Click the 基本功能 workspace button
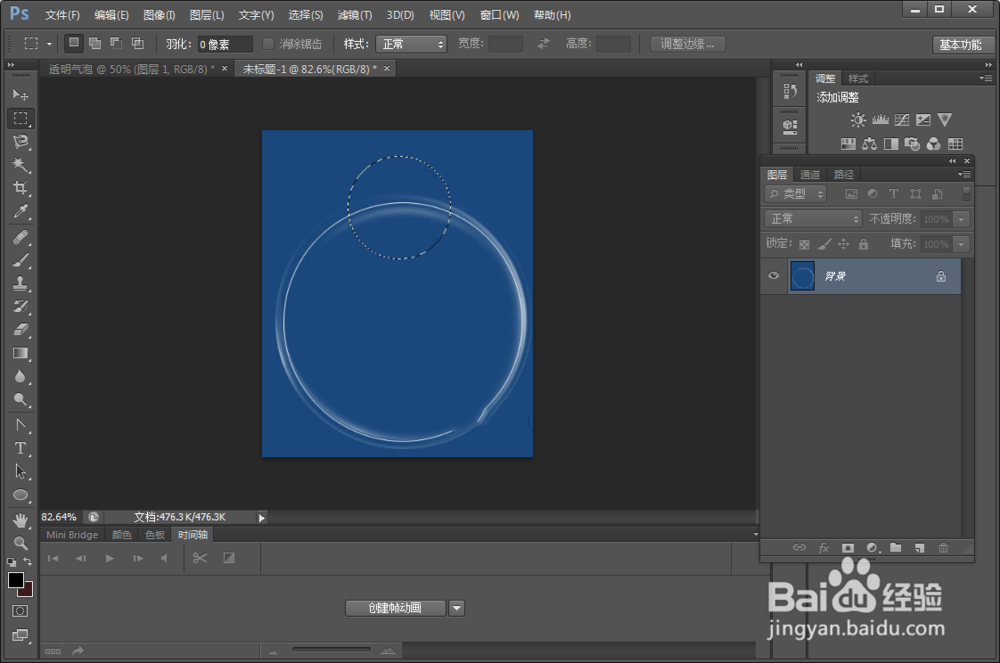 click(960, 45)
